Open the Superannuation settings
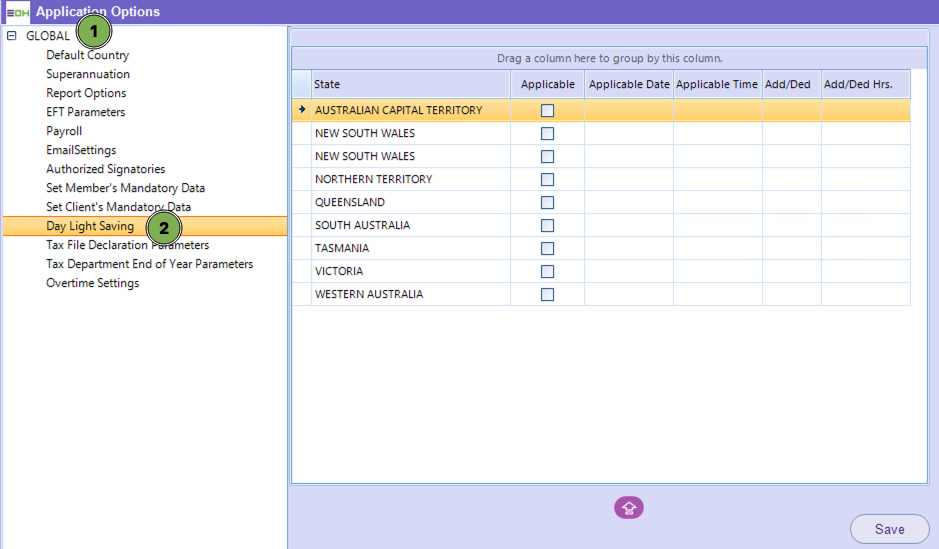 [88, 74]
